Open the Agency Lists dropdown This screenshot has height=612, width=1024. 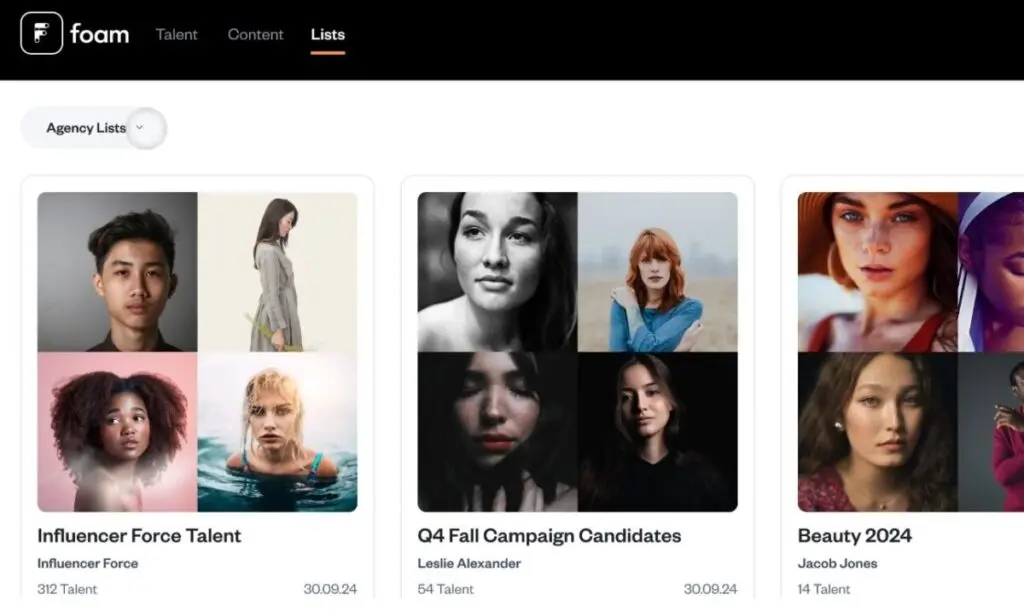click(x=85, y=128)
